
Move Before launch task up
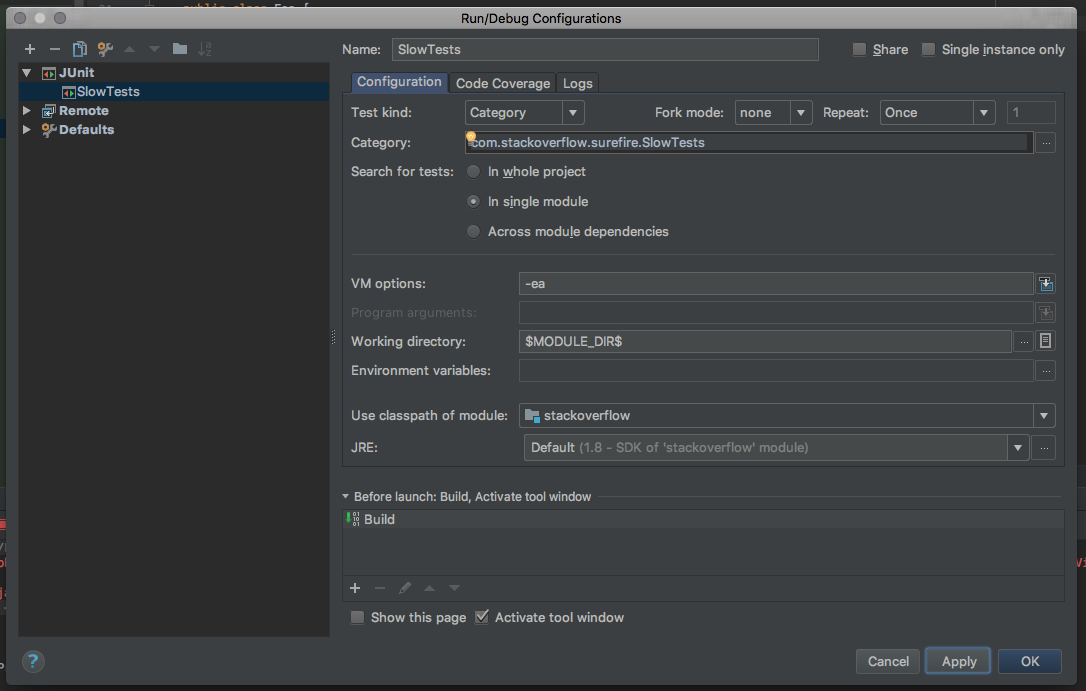point(429,588)
